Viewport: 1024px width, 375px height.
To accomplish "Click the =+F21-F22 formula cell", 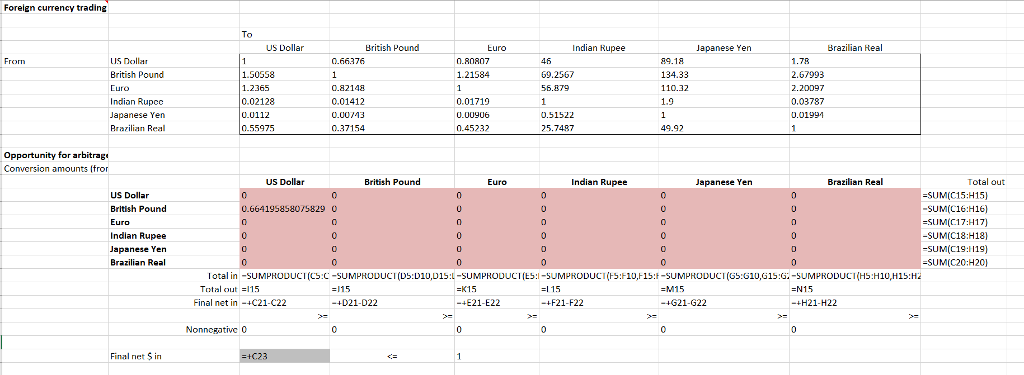I will [599, 302].
